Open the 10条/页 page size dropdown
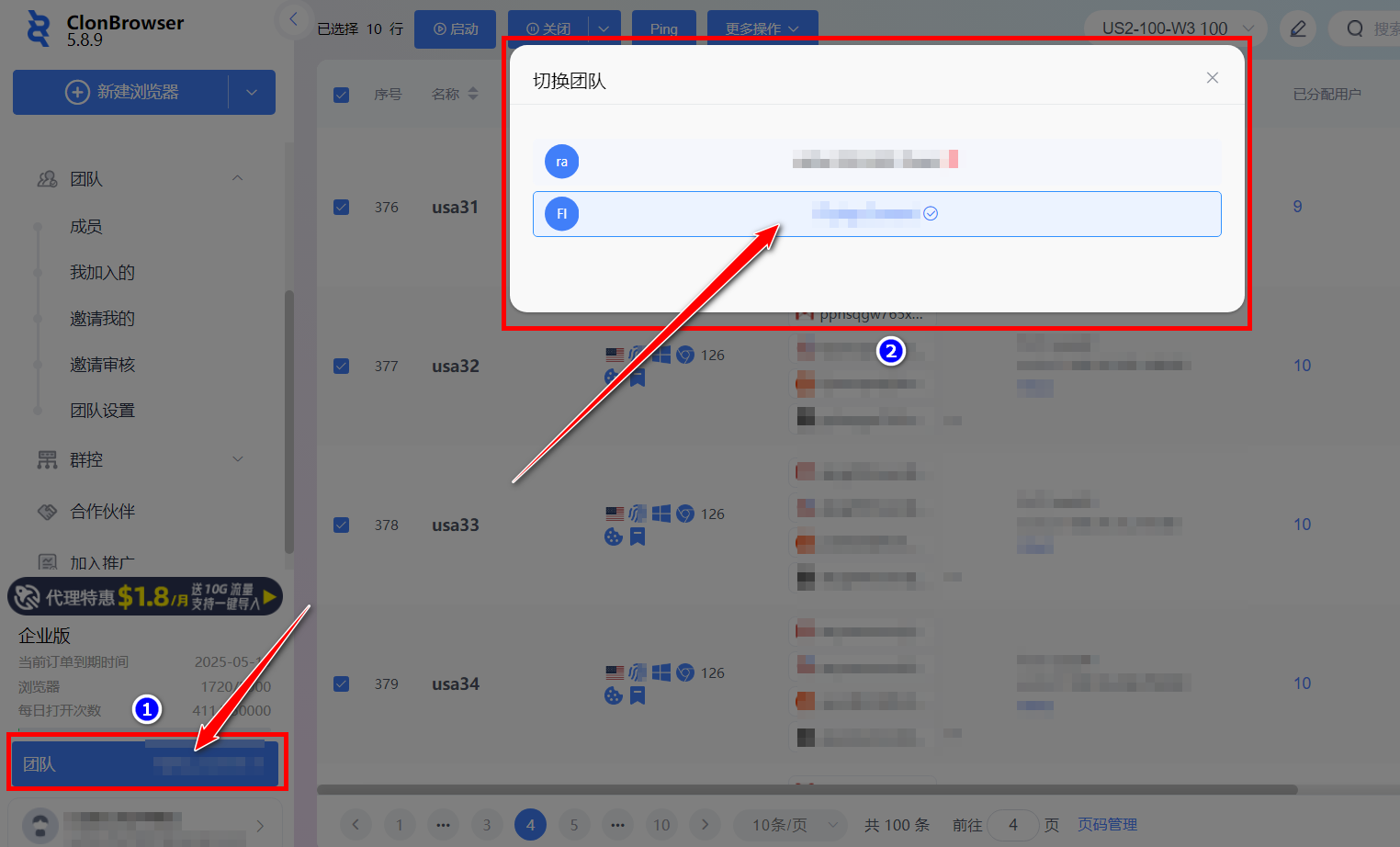The width and height of the screenshot is (1400, 847). (x=790, y=825)
